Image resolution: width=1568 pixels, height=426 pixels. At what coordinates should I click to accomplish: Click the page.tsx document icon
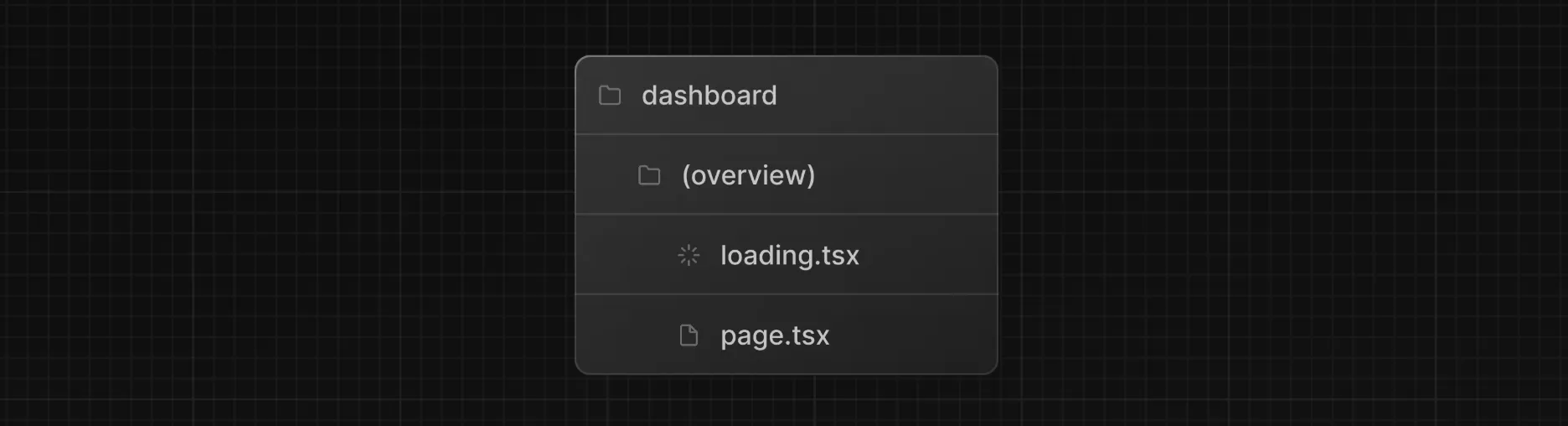click(x=689, y=335)
